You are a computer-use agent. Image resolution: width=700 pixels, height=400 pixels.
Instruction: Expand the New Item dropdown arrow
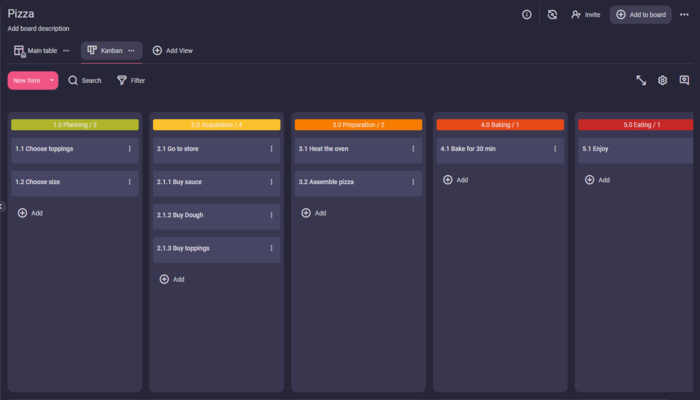pos(51,80)
